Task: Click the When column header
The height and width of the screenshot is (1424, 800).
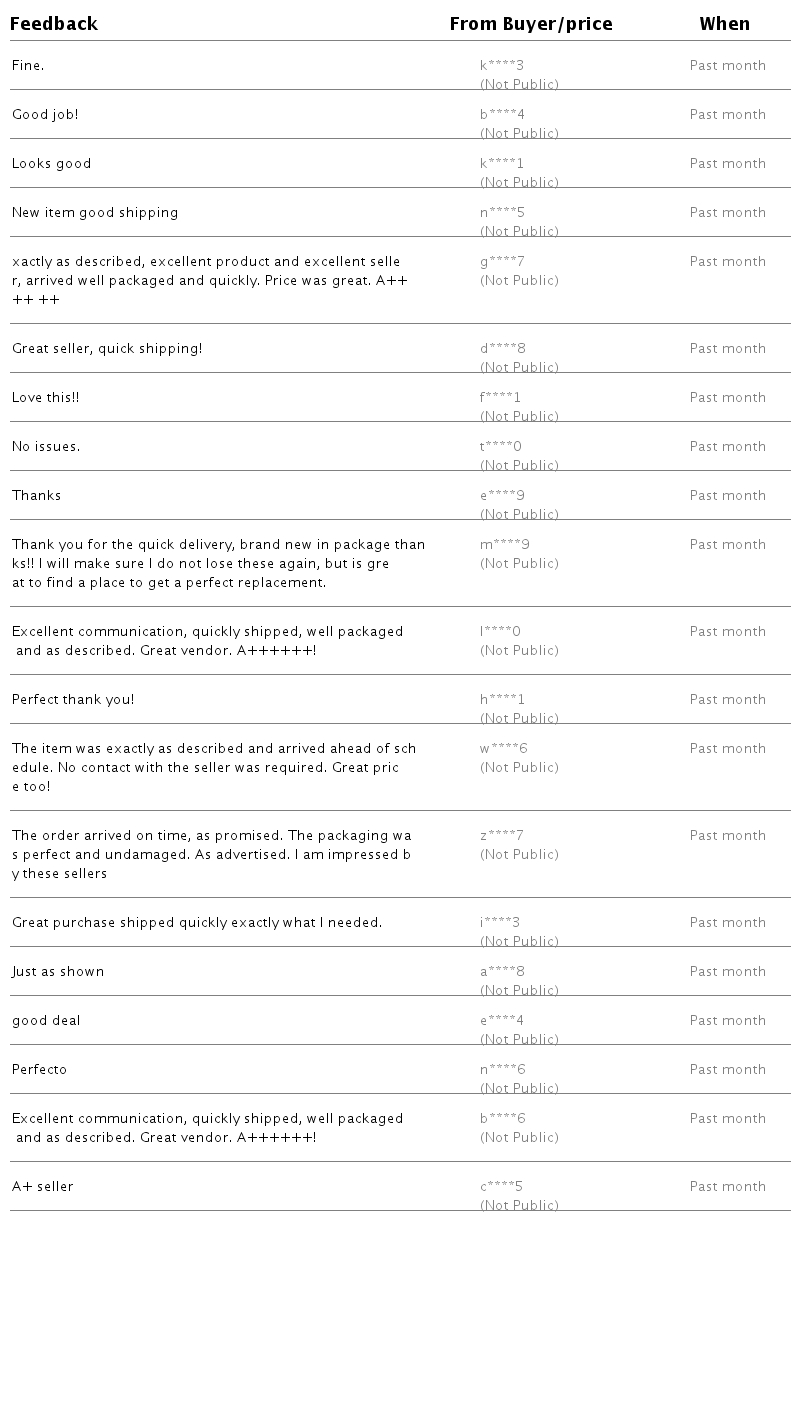Action: (724, 24)
